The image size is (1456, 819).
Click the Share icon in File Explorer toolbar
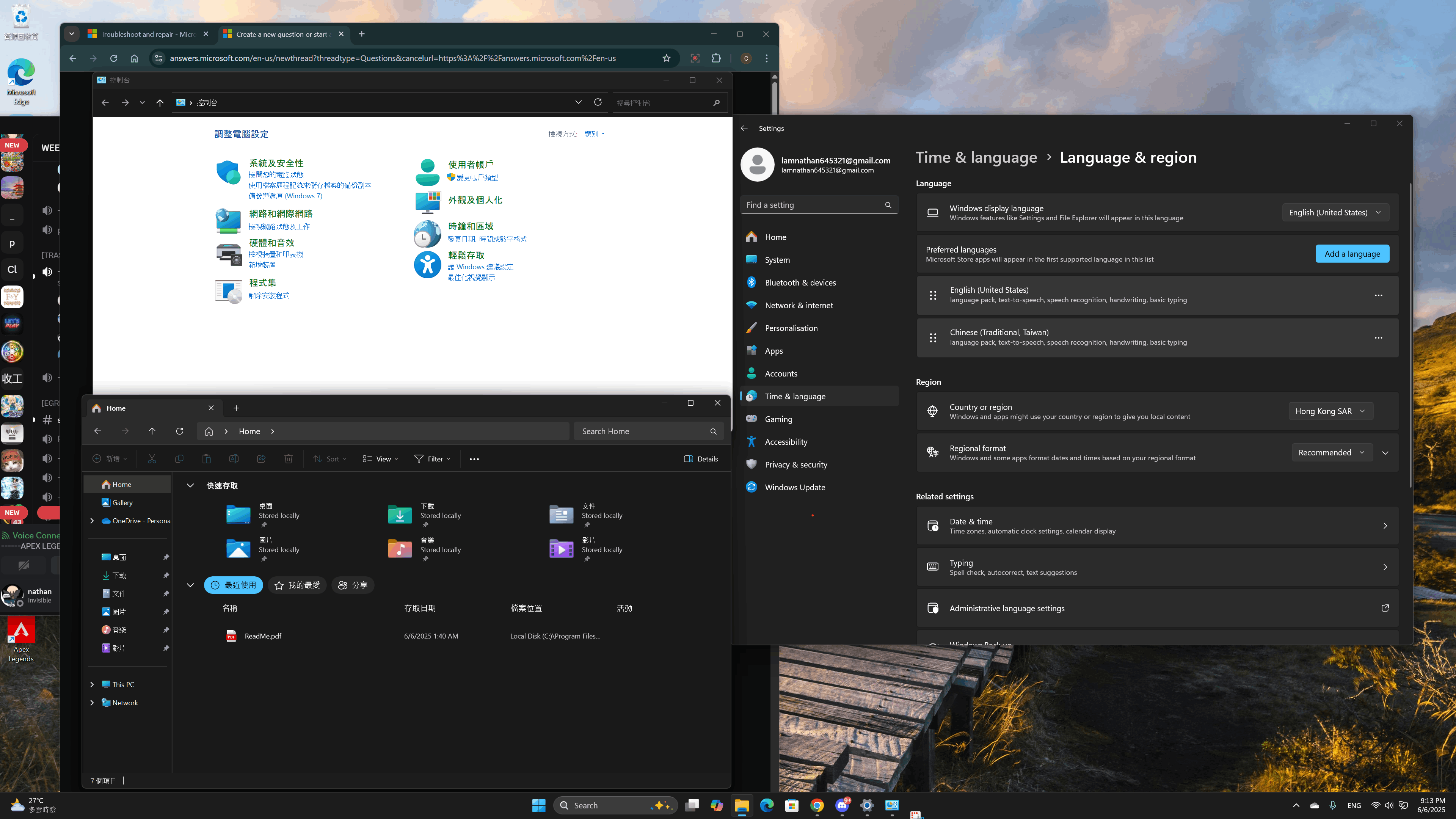[261, 459]
